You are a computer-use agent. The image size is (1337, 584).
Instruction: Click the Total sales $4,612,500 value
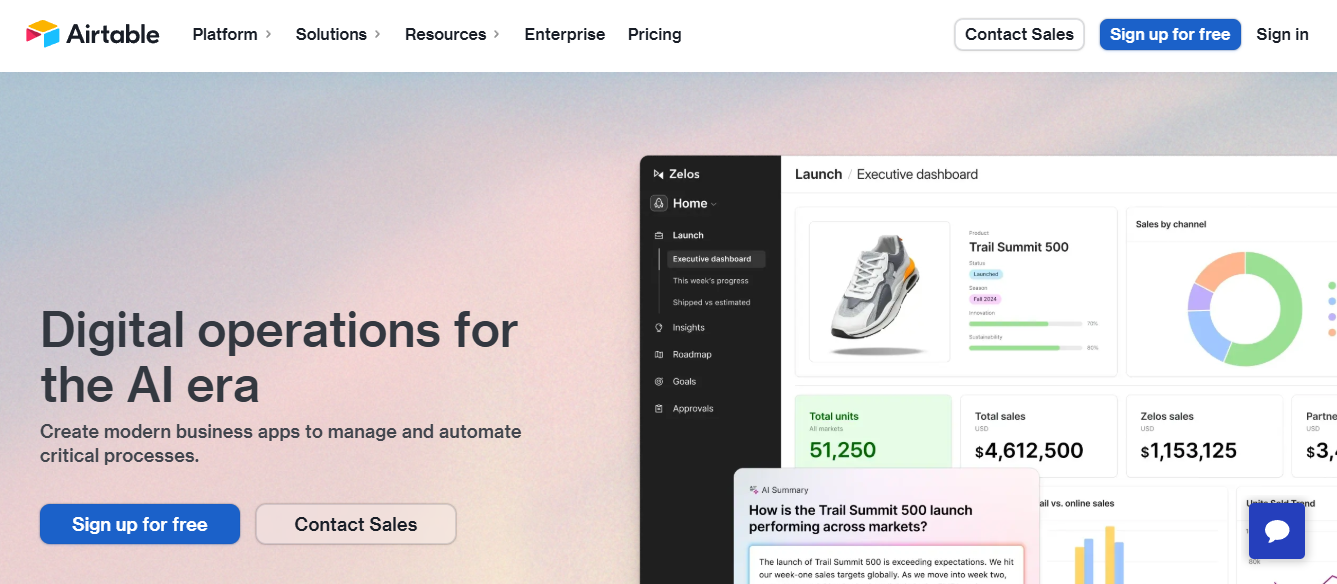point(1029,451)
